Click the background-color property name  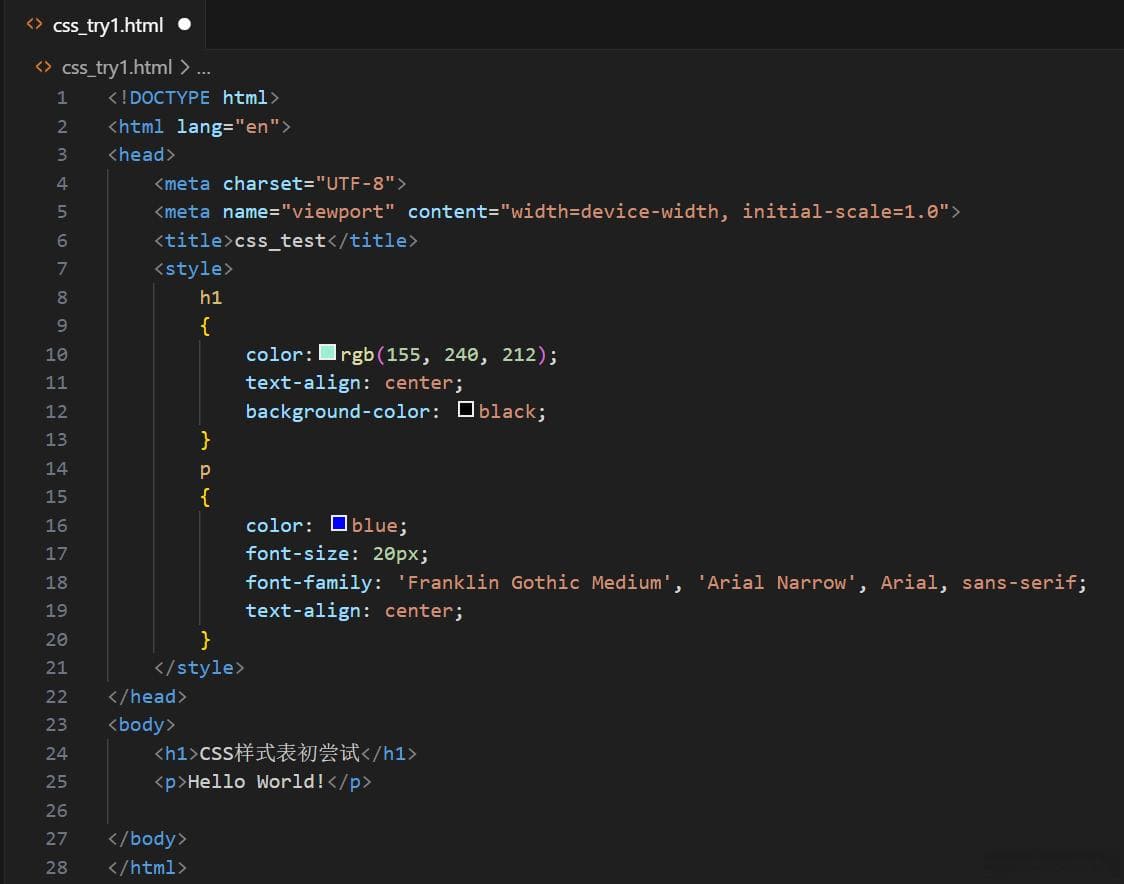[x=338, y=412]
